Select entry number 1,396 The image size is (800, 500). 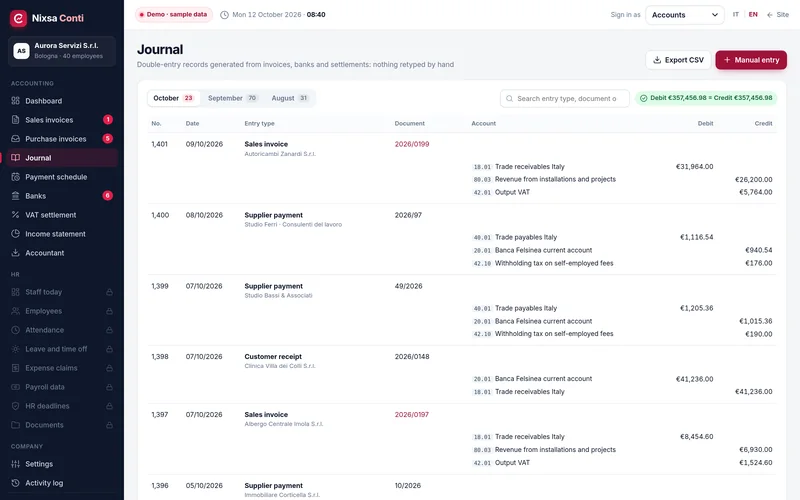pyautogui.click(x=160, y=486)
